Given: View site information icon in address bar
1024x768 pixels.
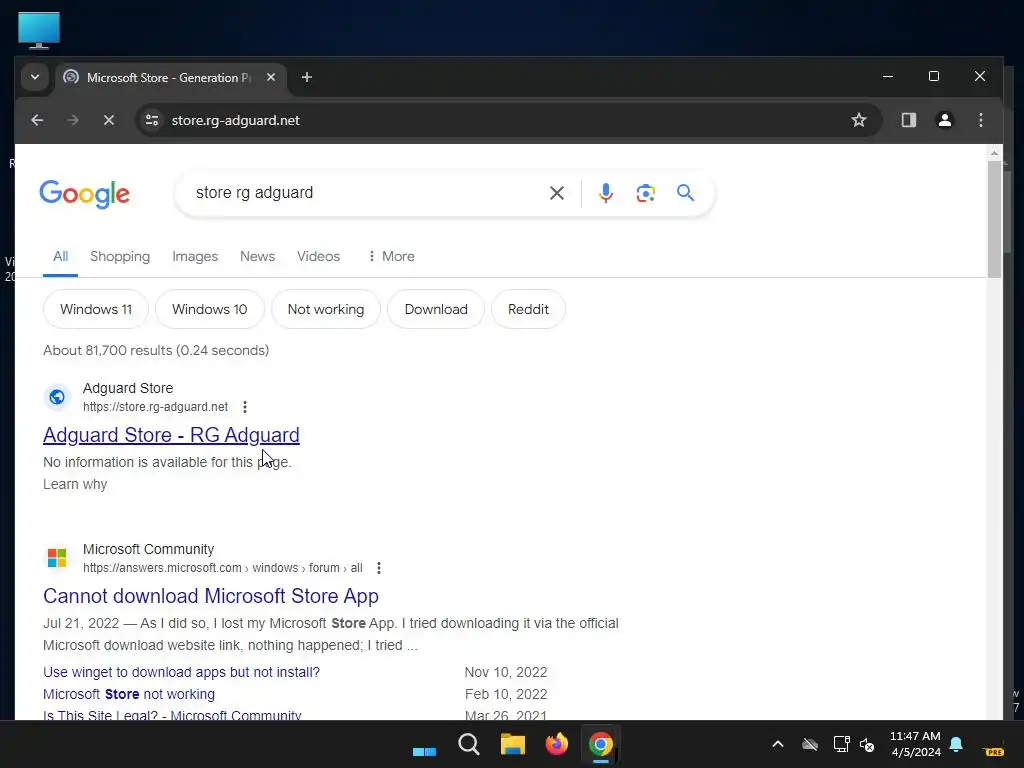Looking at the screenshot, I should [x=152, y=120].
